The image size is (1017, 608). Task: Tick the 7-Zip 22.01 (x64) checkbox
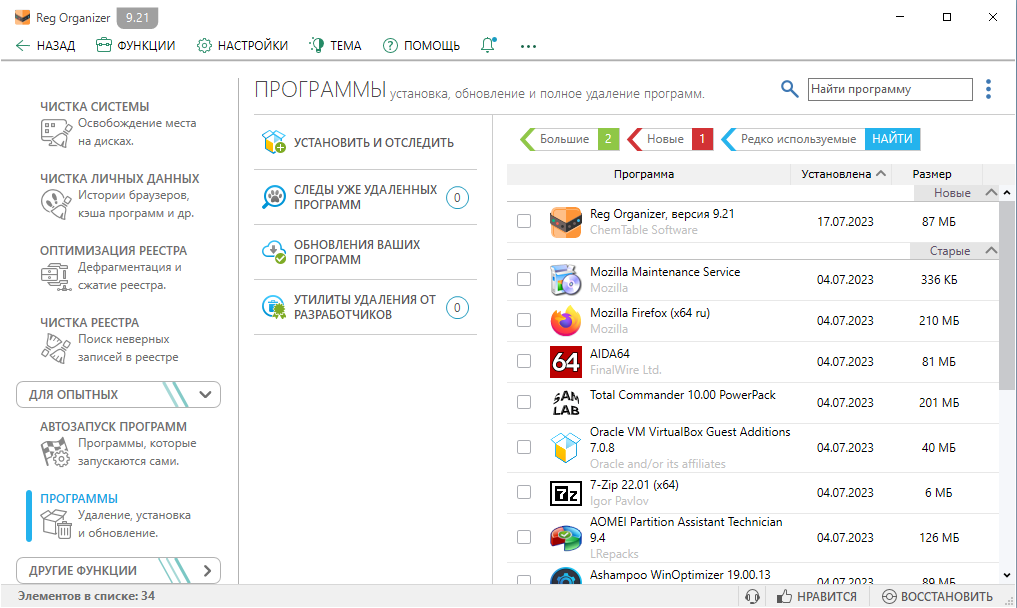[x=524, y=492]
